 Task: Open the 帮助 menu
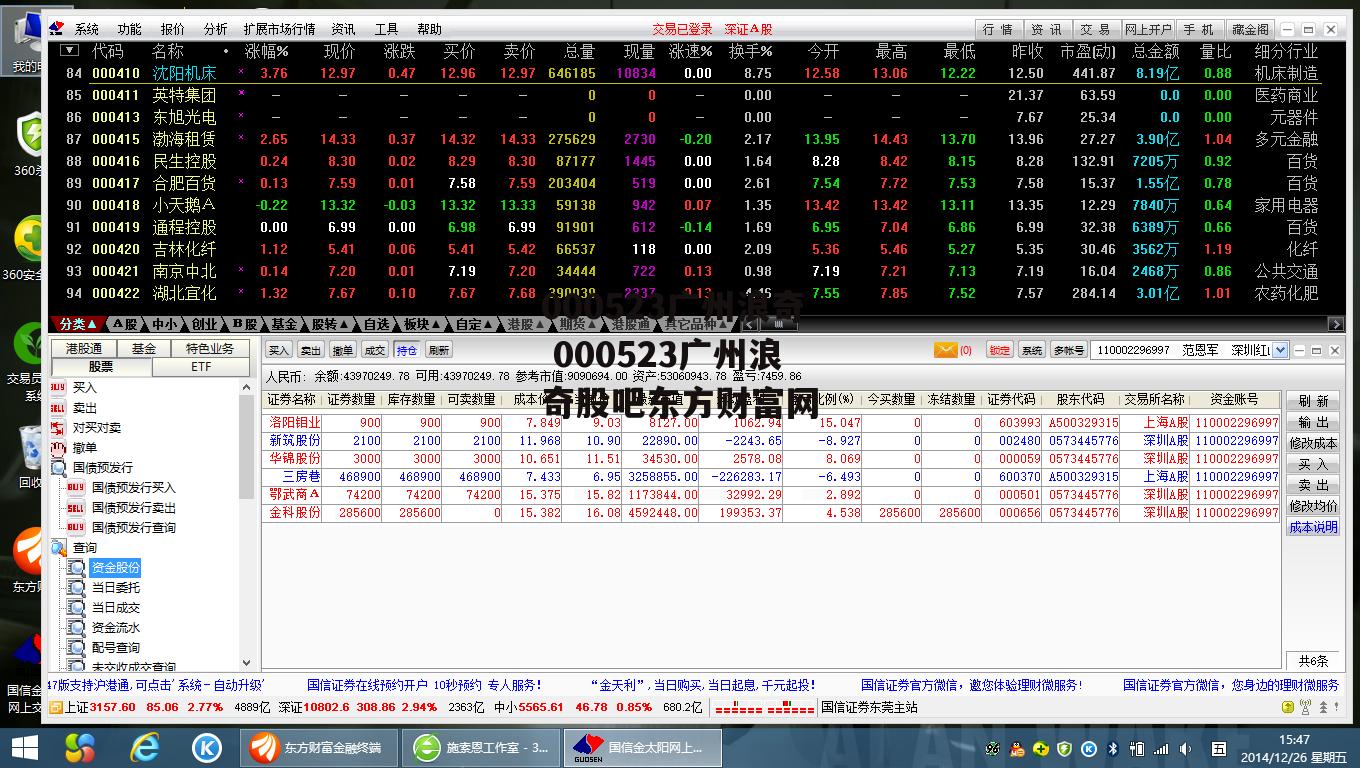point(429,29)
